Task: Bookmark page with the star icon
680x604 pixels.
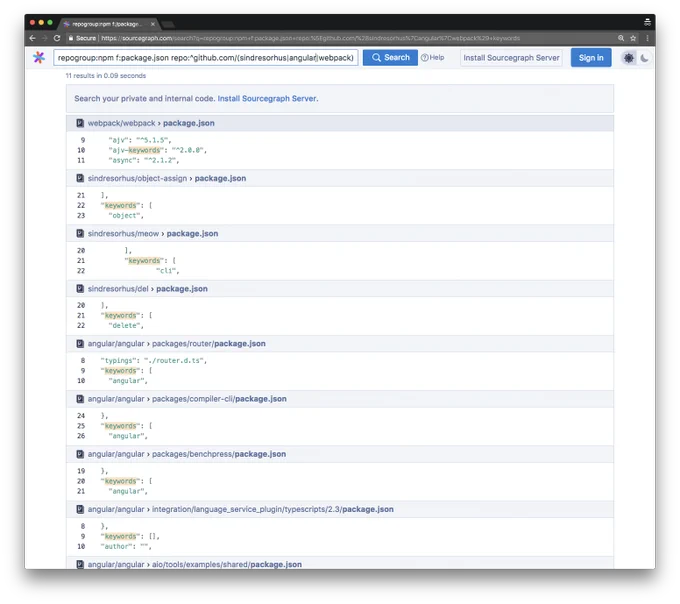Action: [633, 38]
